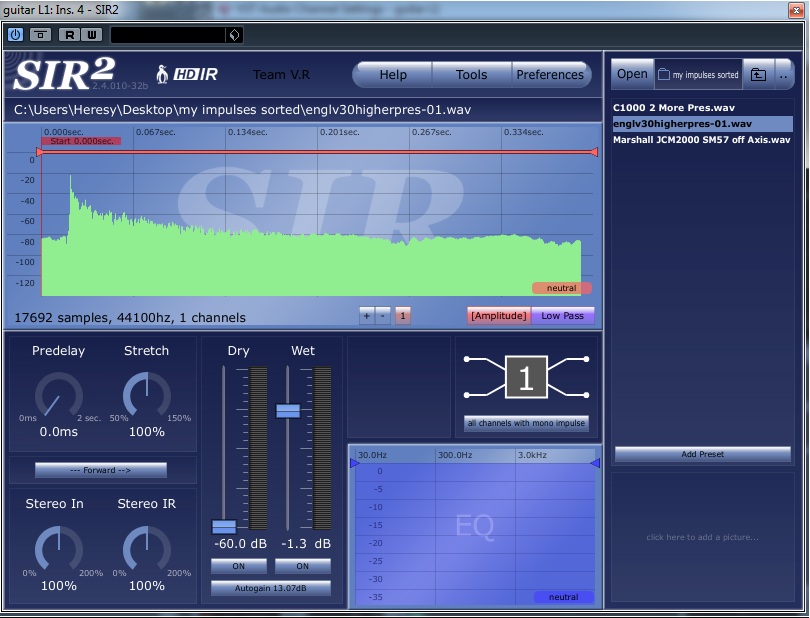Click the Dry value '-60.0 dB'
The width and height of the screenshot is (810, 618).
[x=240, y=544]
